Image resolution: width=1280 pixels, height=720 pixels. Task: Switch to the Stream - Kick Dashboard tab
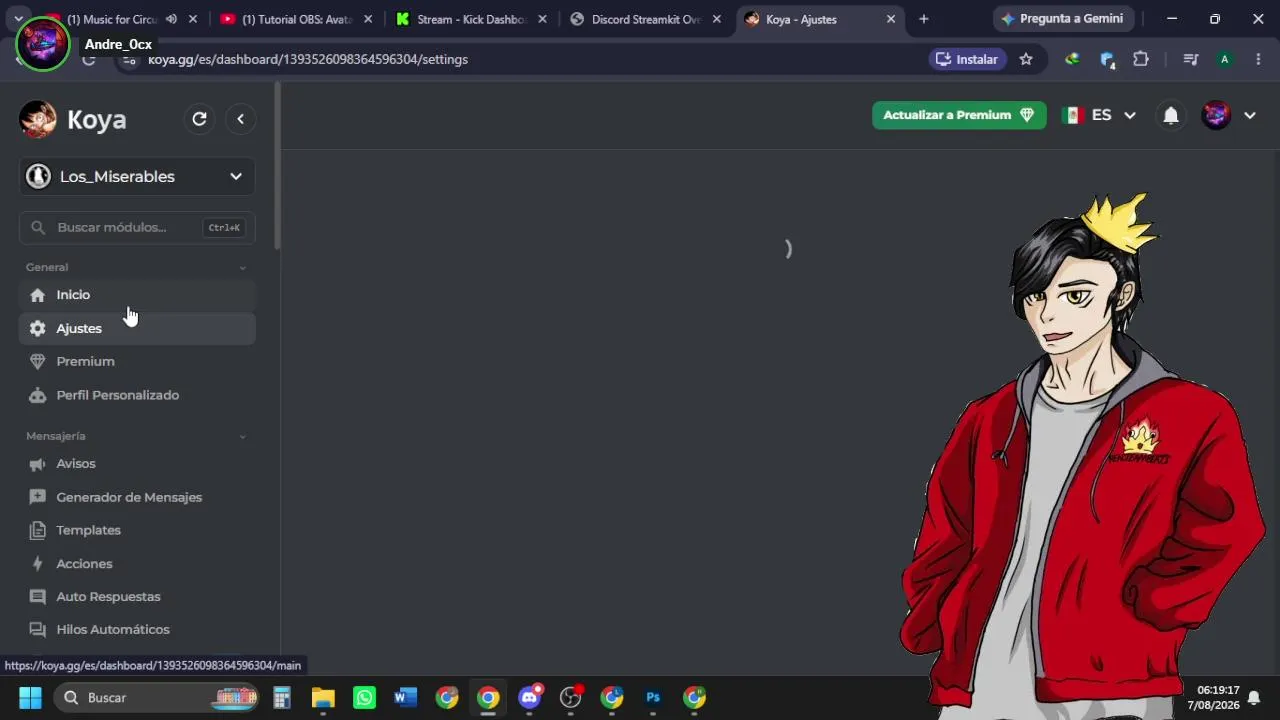[x=470, y=19]
